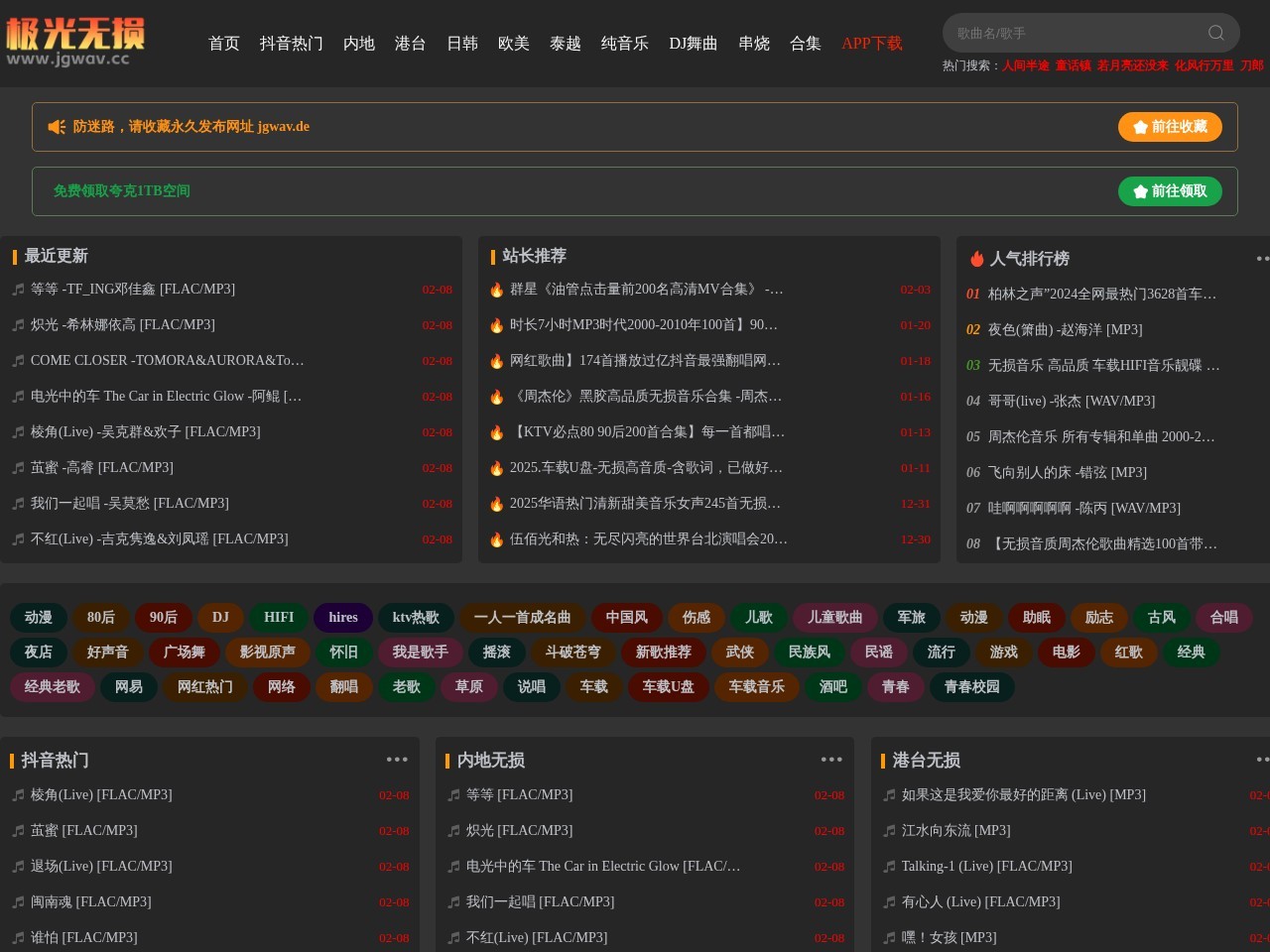Click the flame icon beside 人气排行榜 heading
The width and height of the screenshot is (1270, 952).
coord(976,258)
